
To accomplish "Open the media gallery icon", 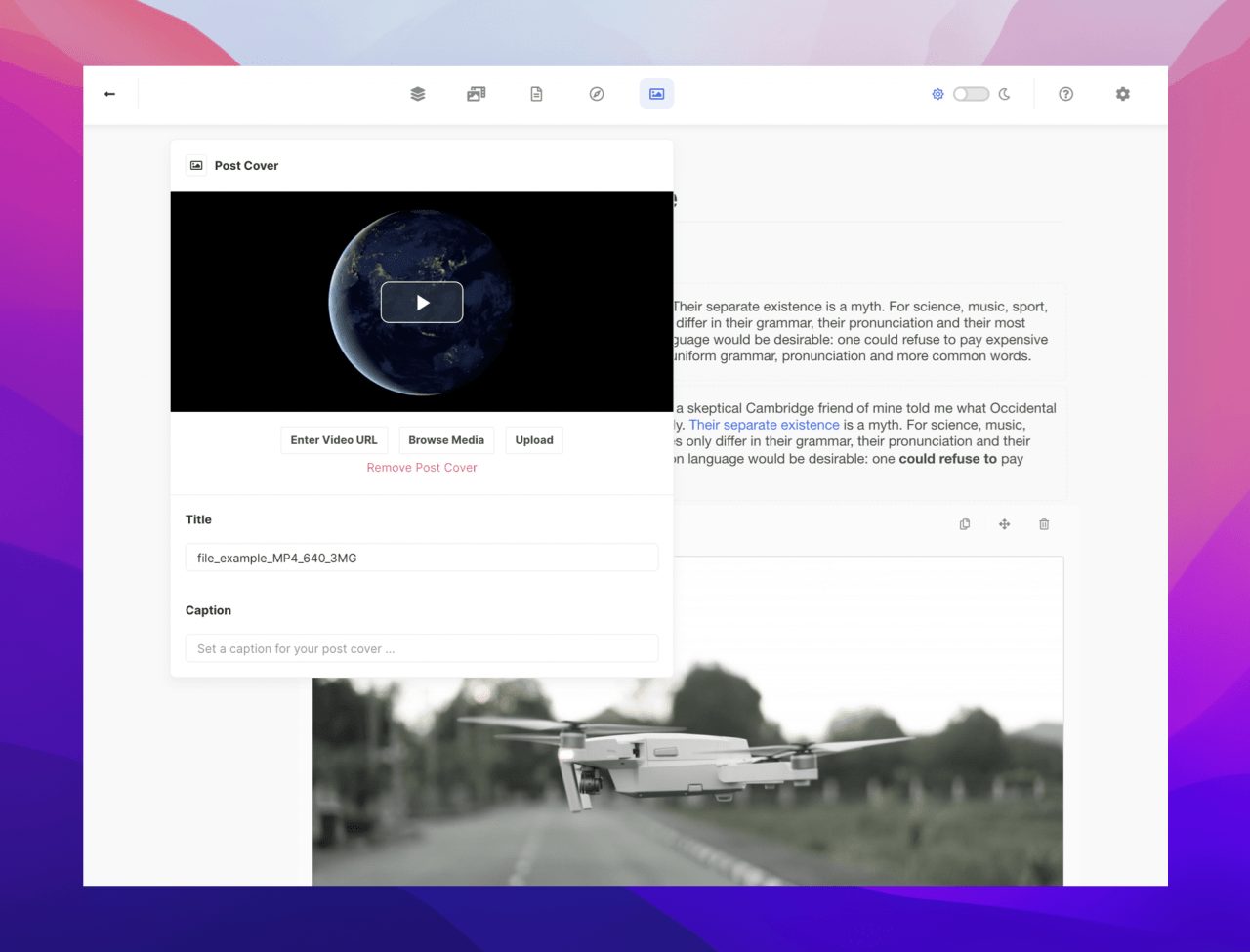I will coord(477,94).
